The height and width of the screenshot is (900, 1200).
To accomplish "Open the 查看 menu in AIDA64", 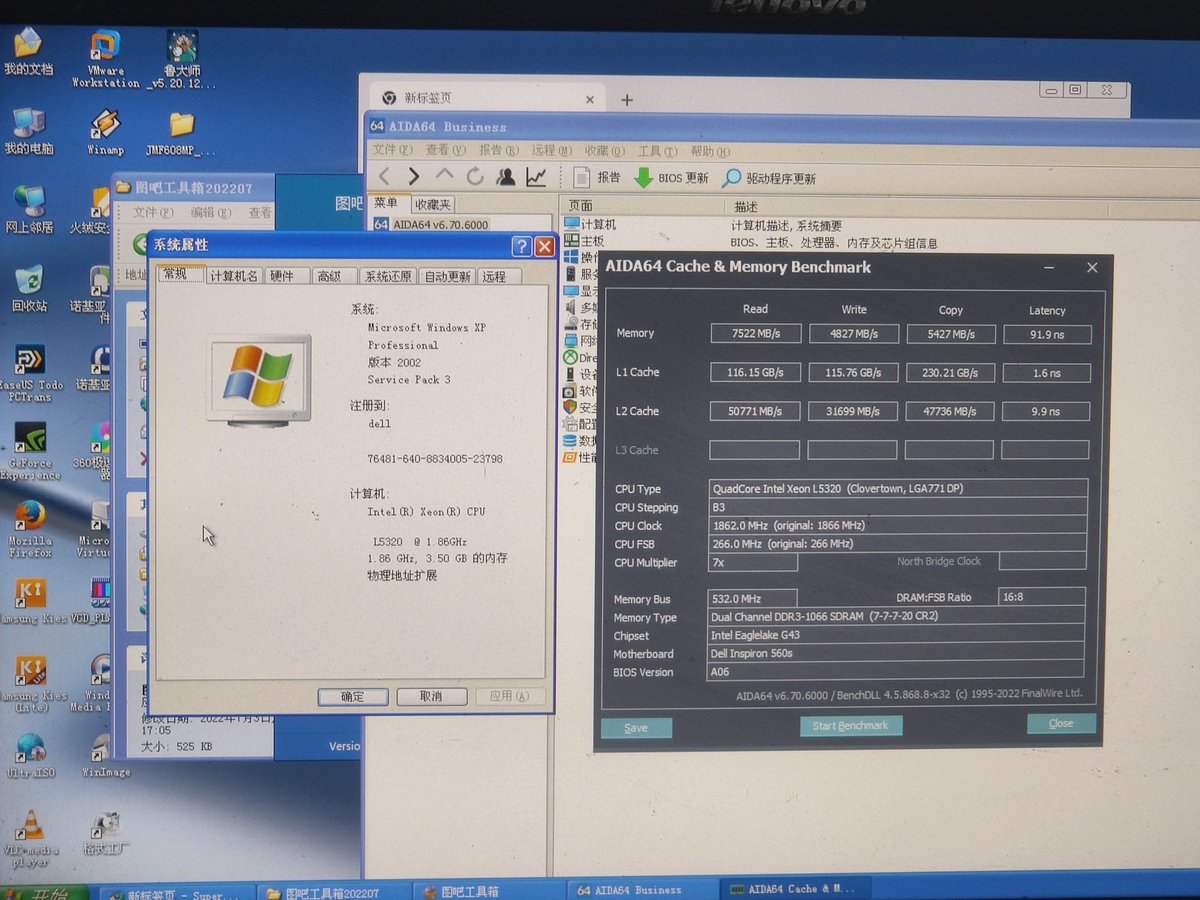I will click(x=445, y=150).
